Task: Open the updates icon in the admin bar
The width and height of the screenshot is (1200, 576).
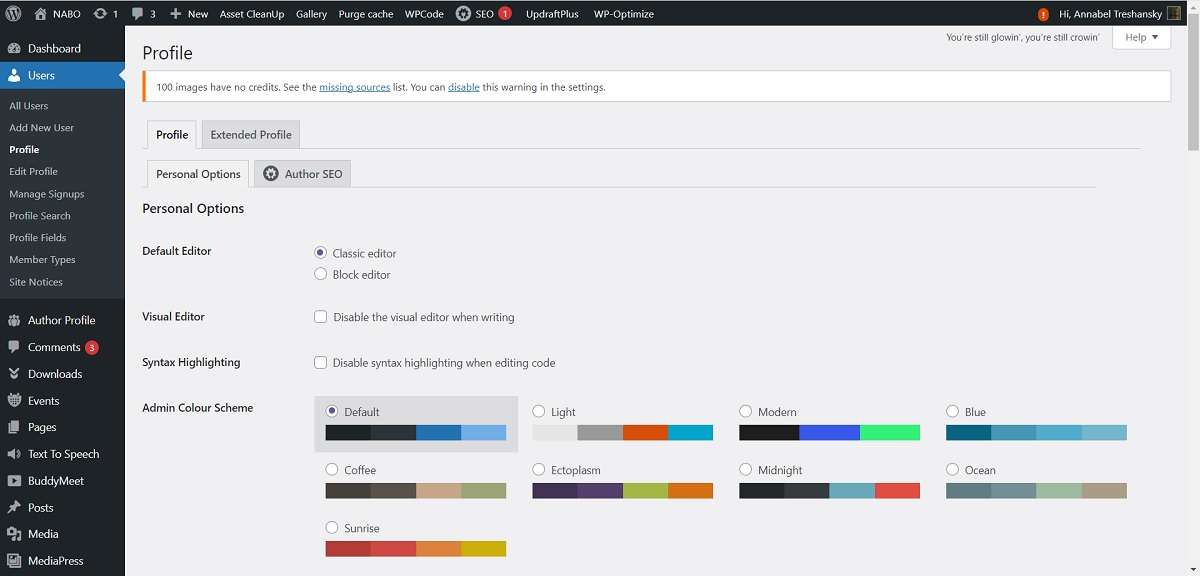Action: click(x=100, y=14)
